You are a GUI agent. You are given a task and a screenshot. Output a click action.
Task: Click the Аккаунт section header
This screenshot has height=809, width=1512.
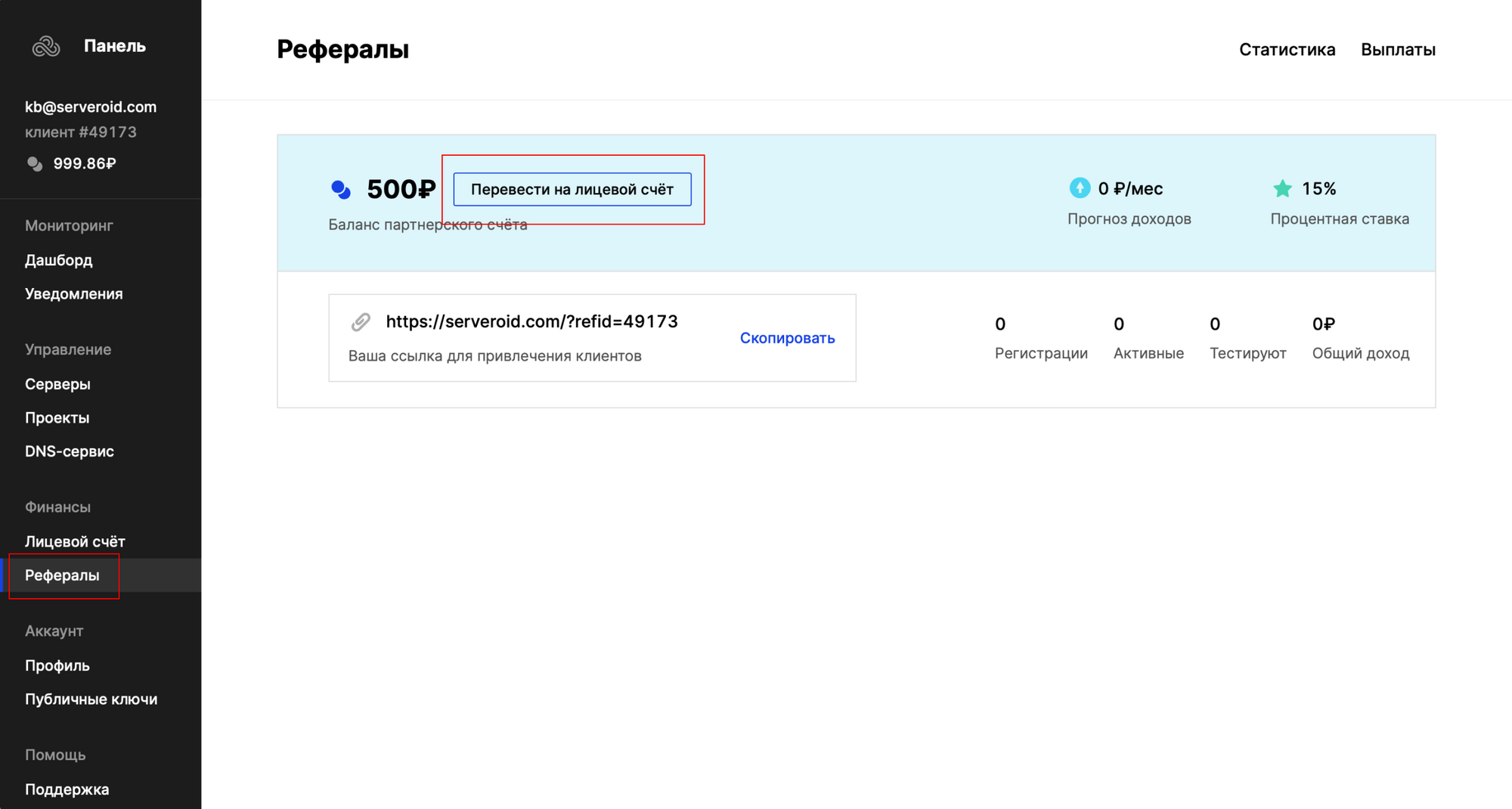(54, 631)
